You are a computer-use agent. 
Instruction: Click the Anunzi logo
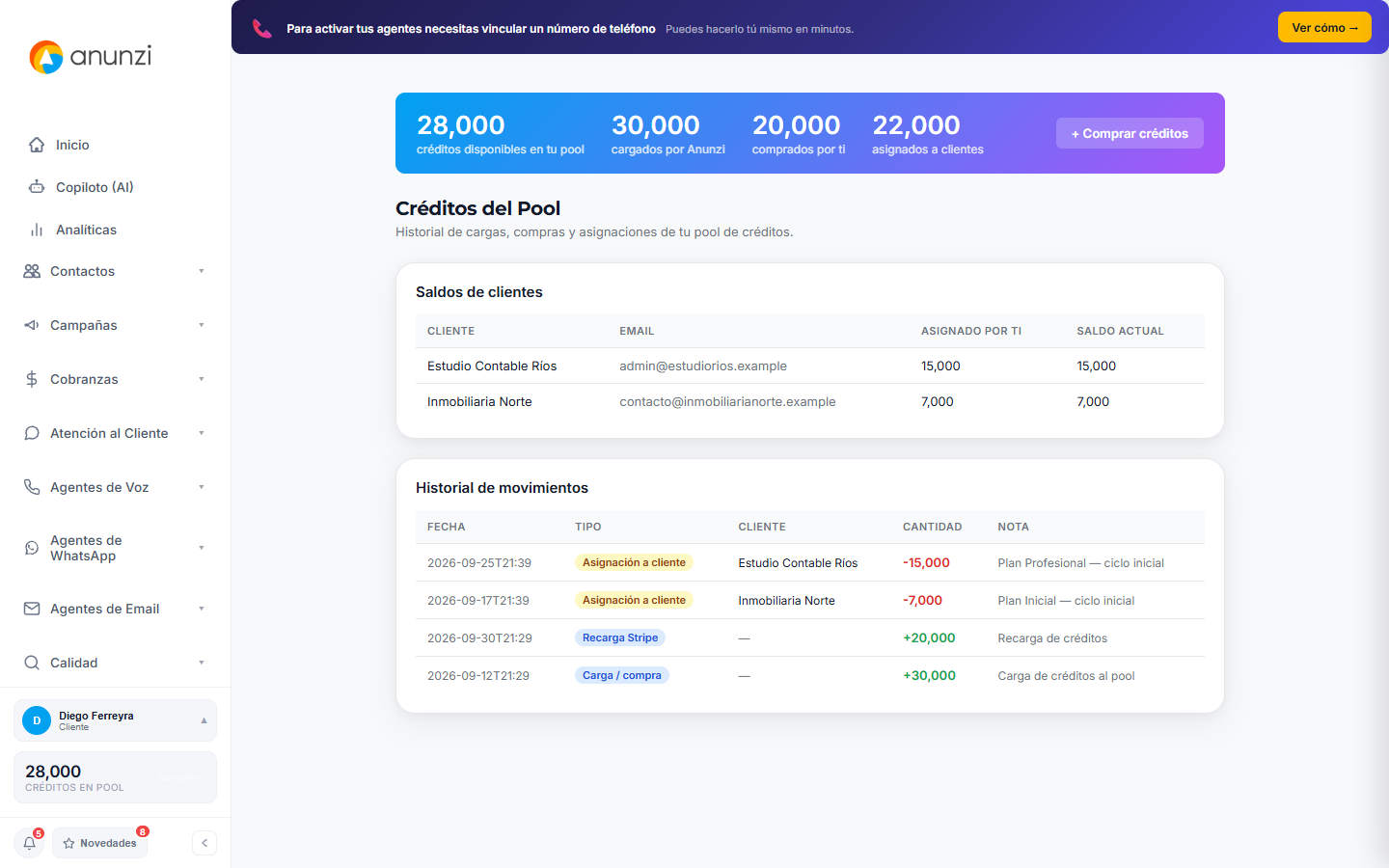(x=91, y=57)
